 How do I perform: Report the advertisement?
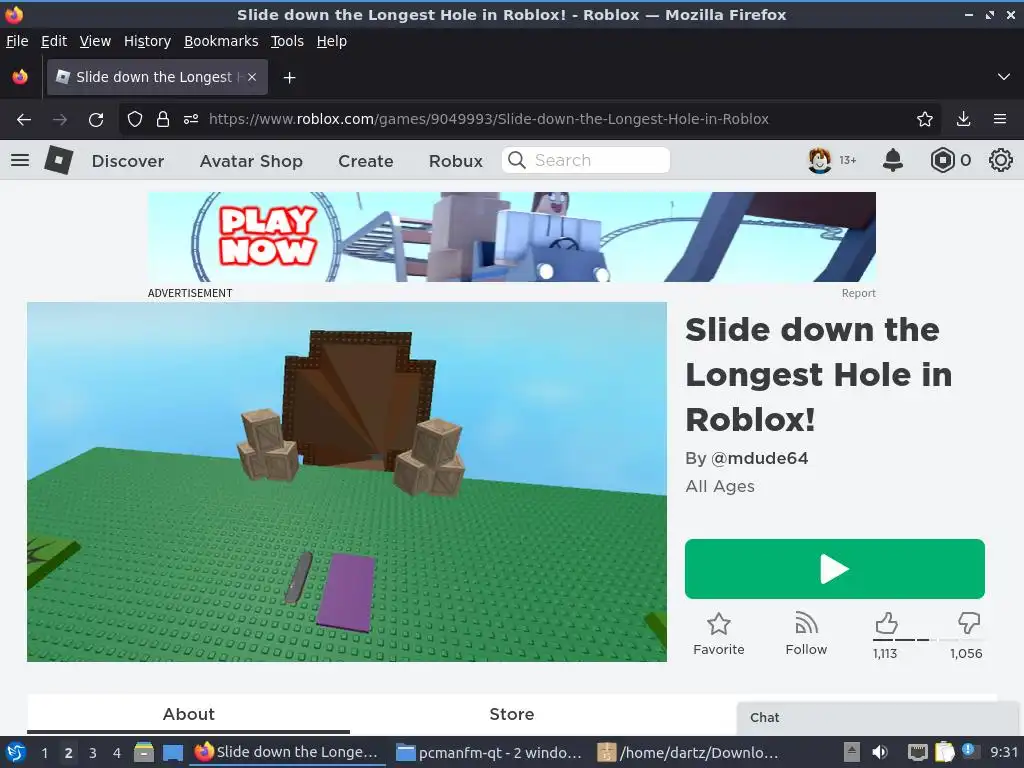(x=858, y=293)
